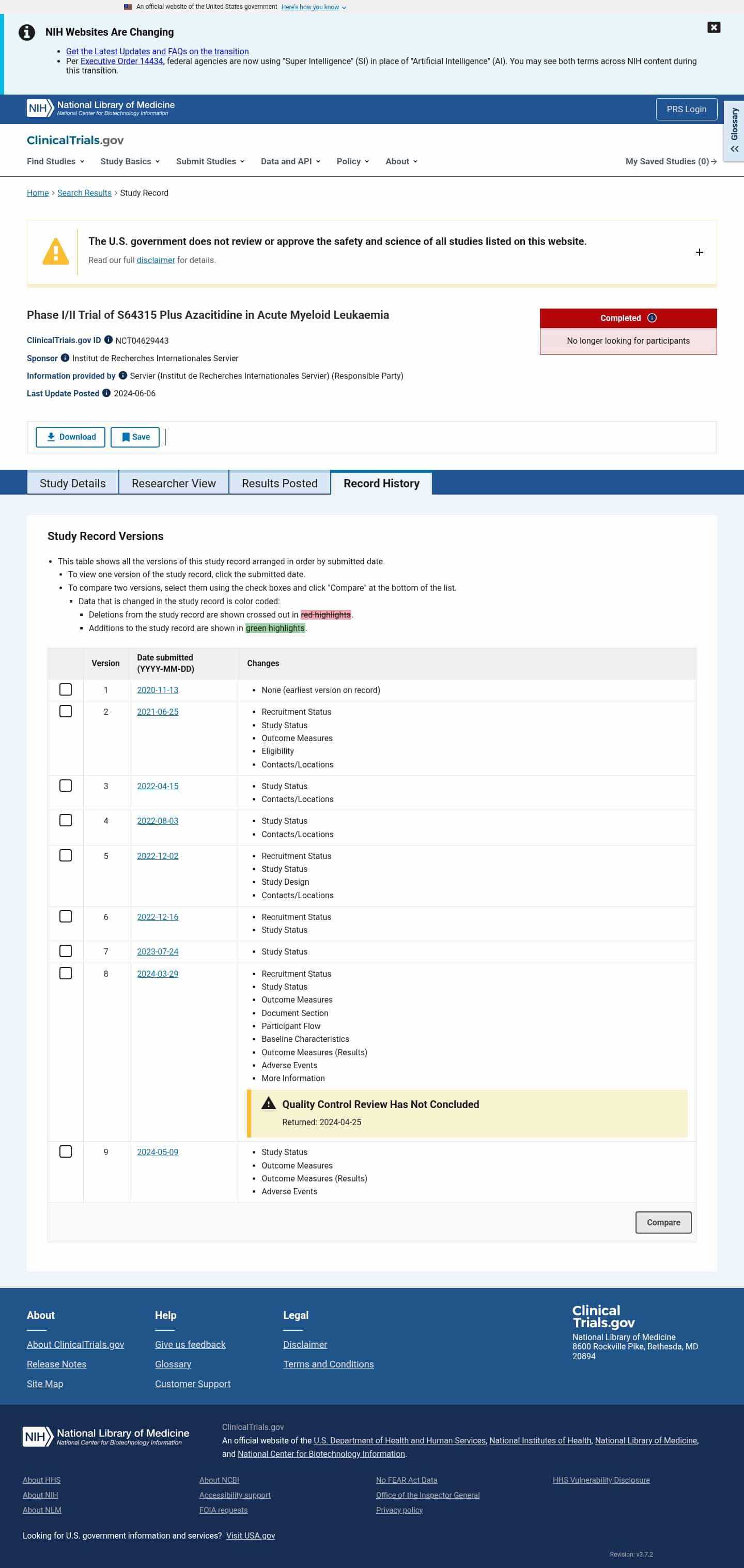744x1568 pixels.
Task: Download the study record
Action: click(x=71, y=437)
